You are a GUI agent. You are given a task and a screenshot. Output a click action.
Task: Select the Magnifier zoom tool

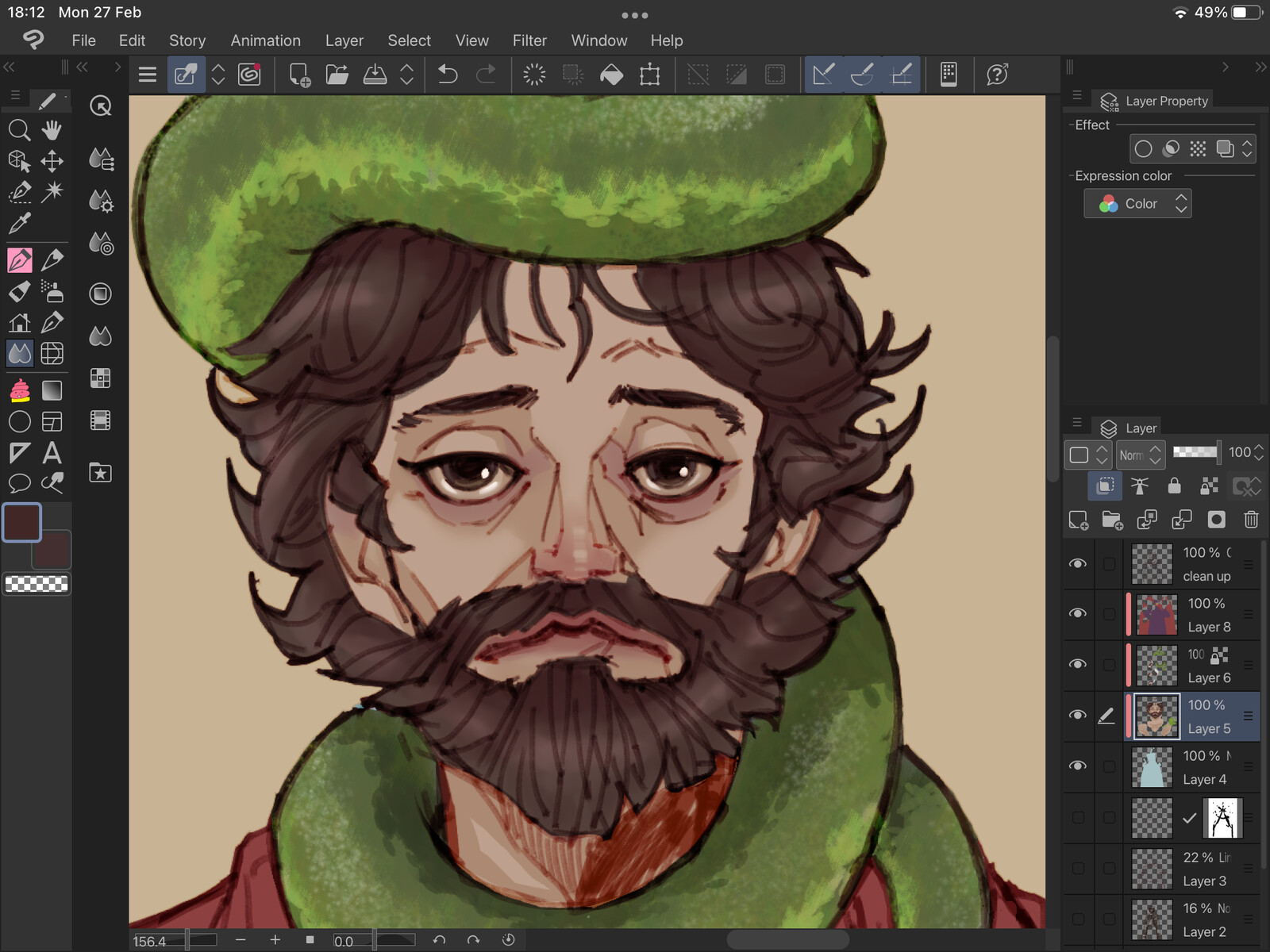click(x=19, y=130)
